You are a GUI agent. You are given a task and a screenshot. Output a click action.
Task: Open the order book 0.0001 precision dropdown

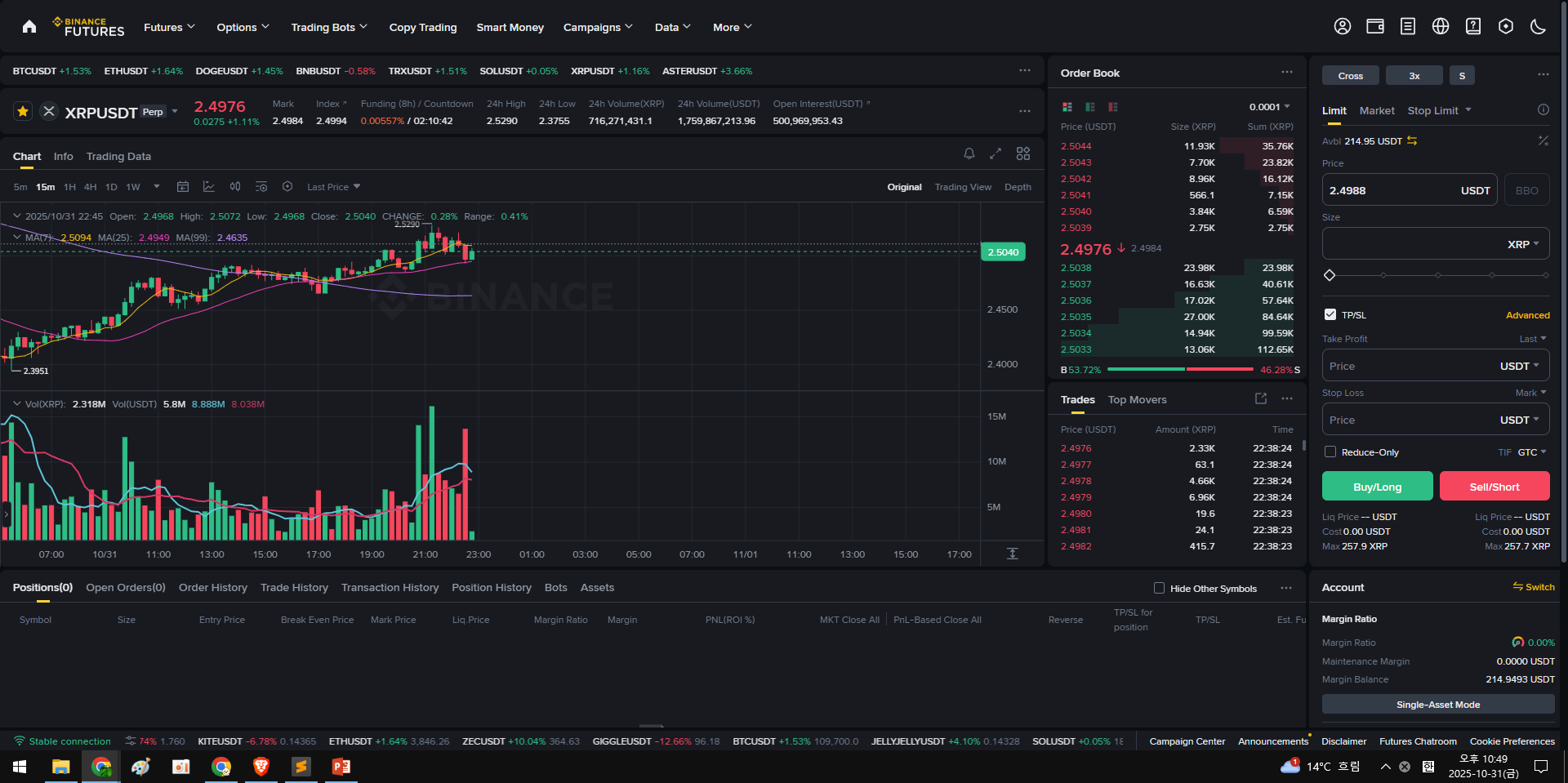click(1269, 107)
